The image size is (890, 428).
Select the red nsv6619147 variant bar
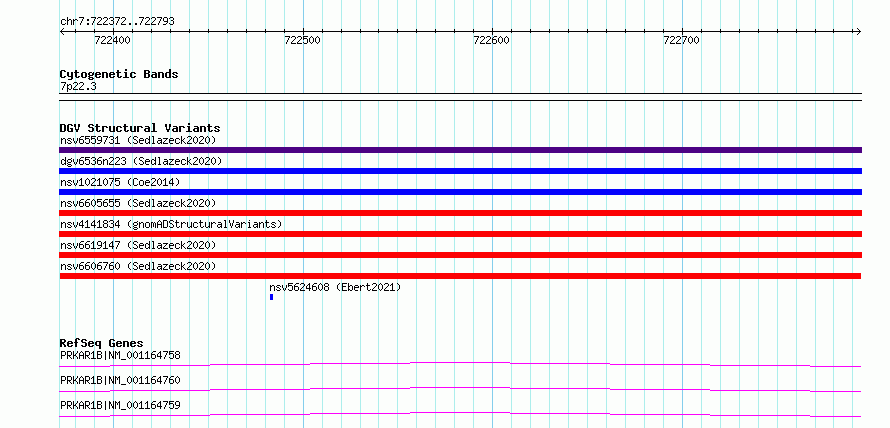click(460, 255)
